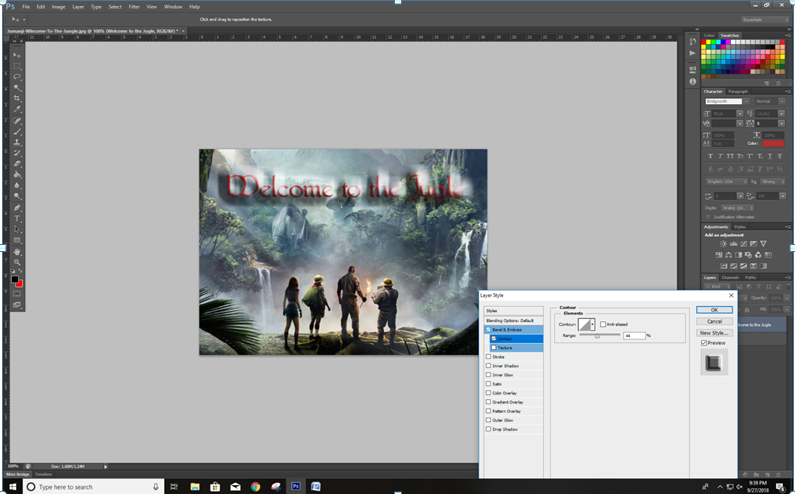This screenshot has height=494, width=795.
Task: Open the font family dropdown (Bridgnorth)
Action: 746,101
